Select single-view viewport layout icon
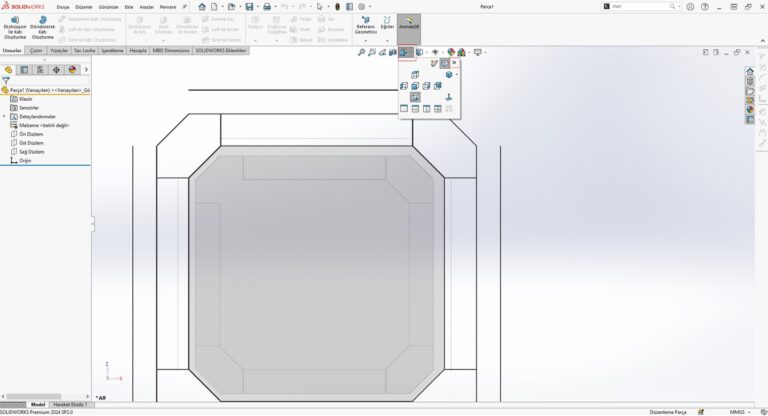The height and width of the screenshot is (416, 768). [404, 108]
